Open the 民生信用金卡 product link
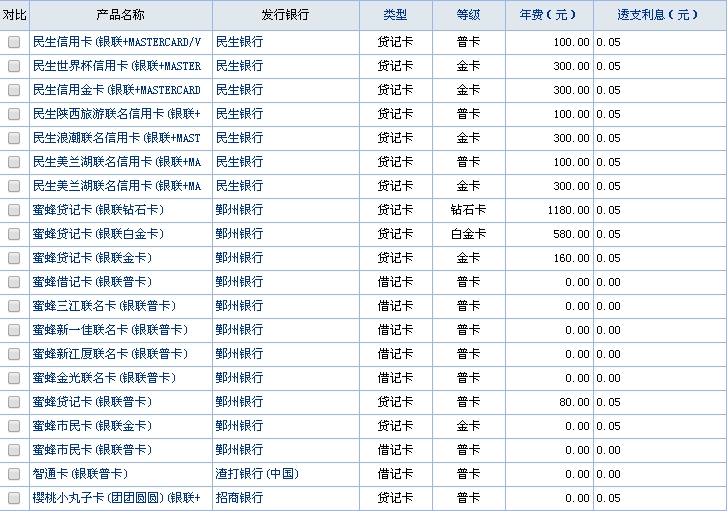Screen dimensions: 728x511 [x=117, y=90]
